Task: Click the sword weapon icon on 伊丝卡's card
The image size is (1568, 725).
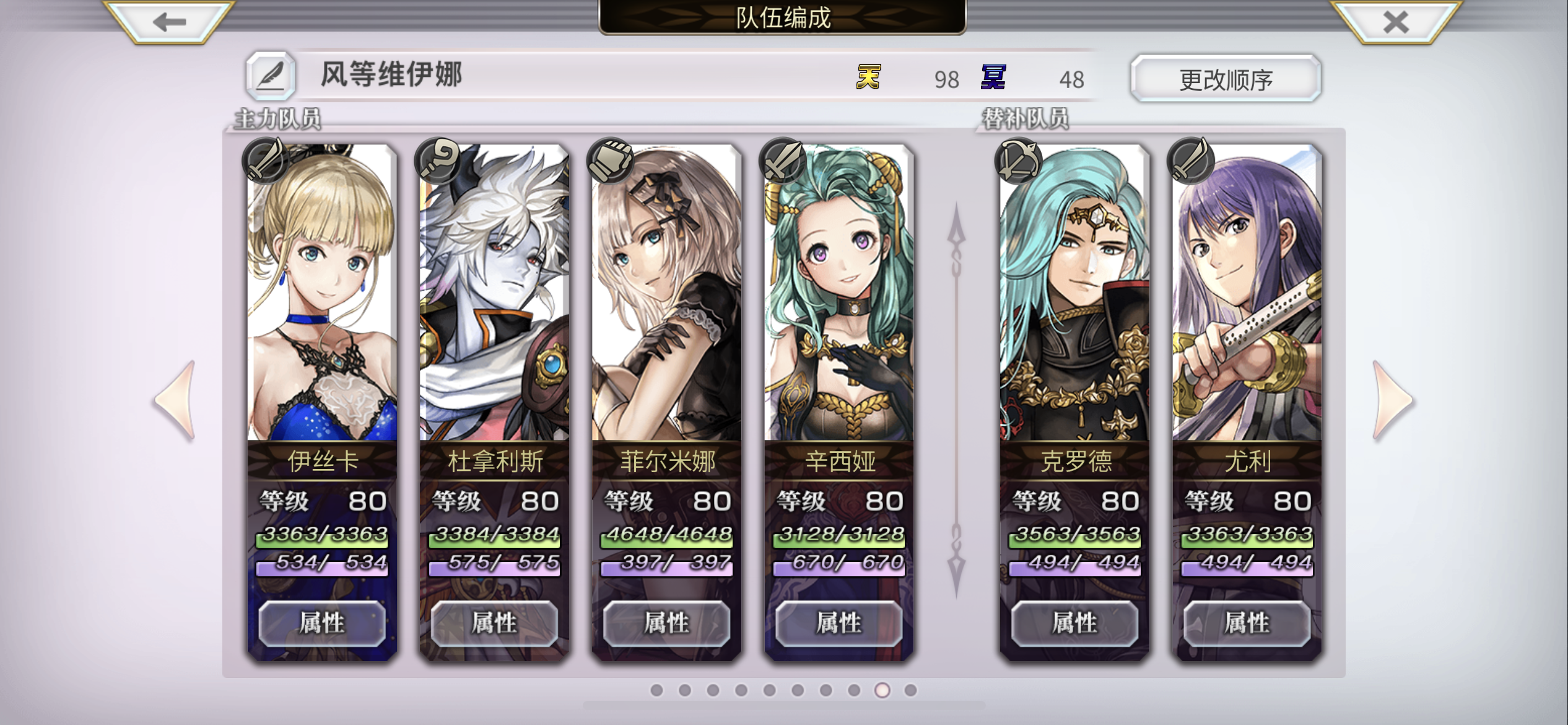Action: [x=266, y=160]
